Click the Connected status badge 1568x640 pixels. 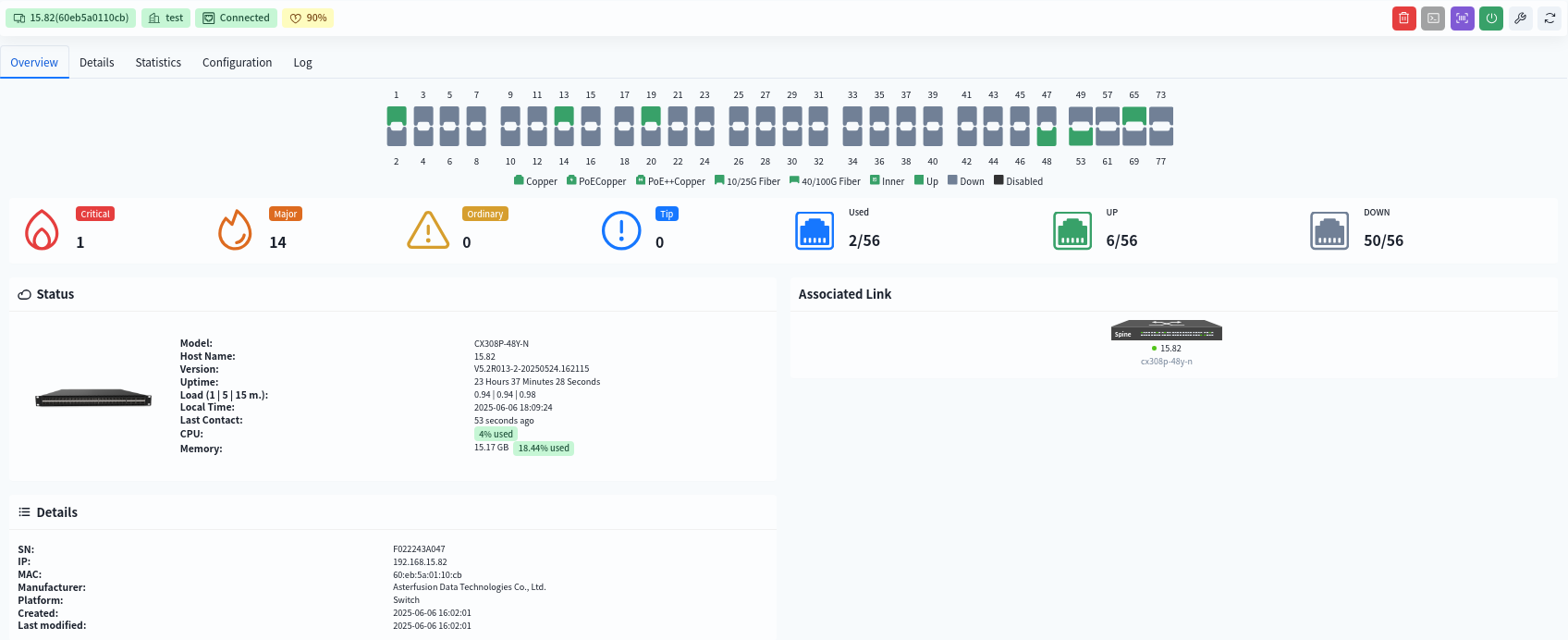(236, 18)
